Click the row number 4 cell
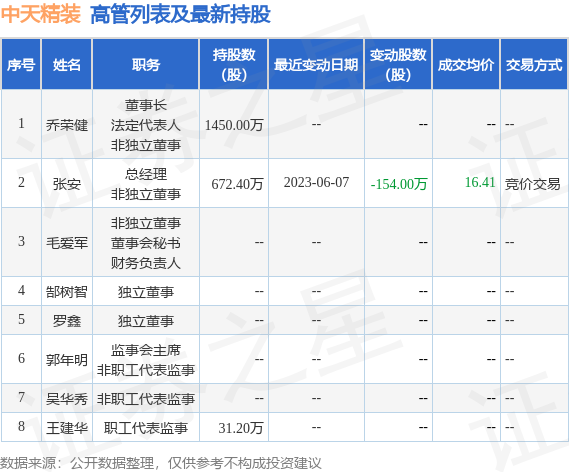Image resolution: width=569 pixels, height=472 pixels. click(x=21, y=290)
